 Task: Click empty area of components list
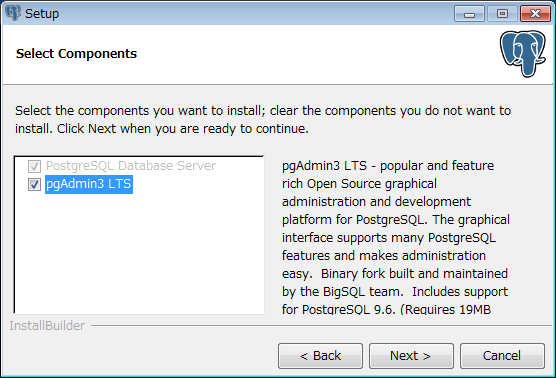139,254
